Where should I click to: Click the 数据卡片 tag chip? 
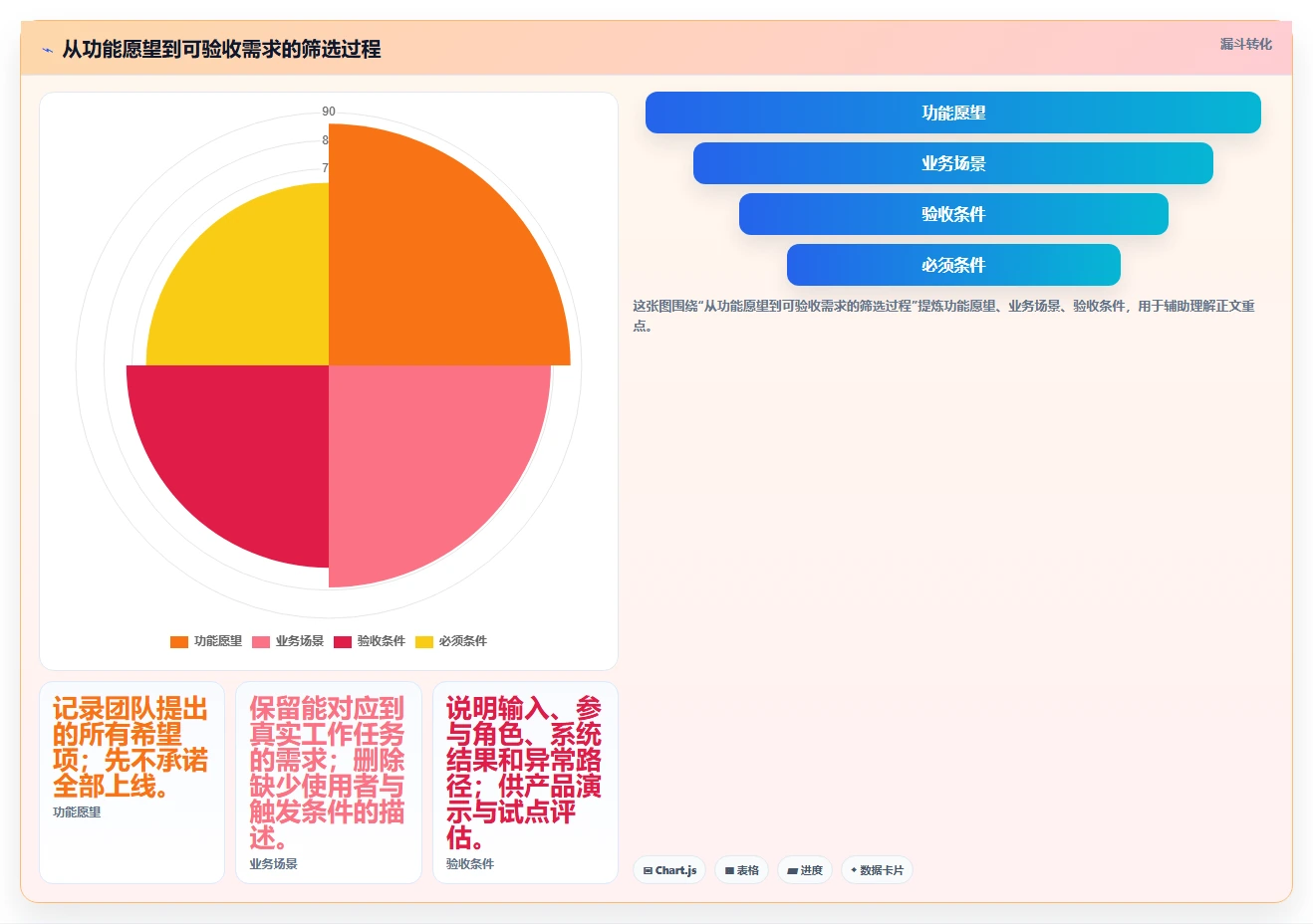(877, 870)
